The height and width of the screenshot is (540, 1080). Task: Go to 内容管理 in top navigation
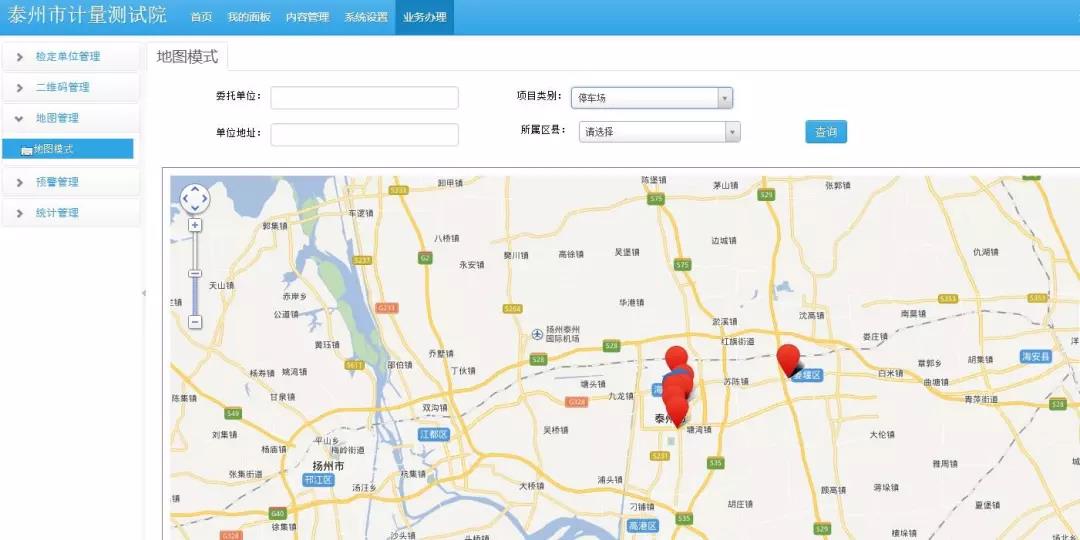point(307,17)
